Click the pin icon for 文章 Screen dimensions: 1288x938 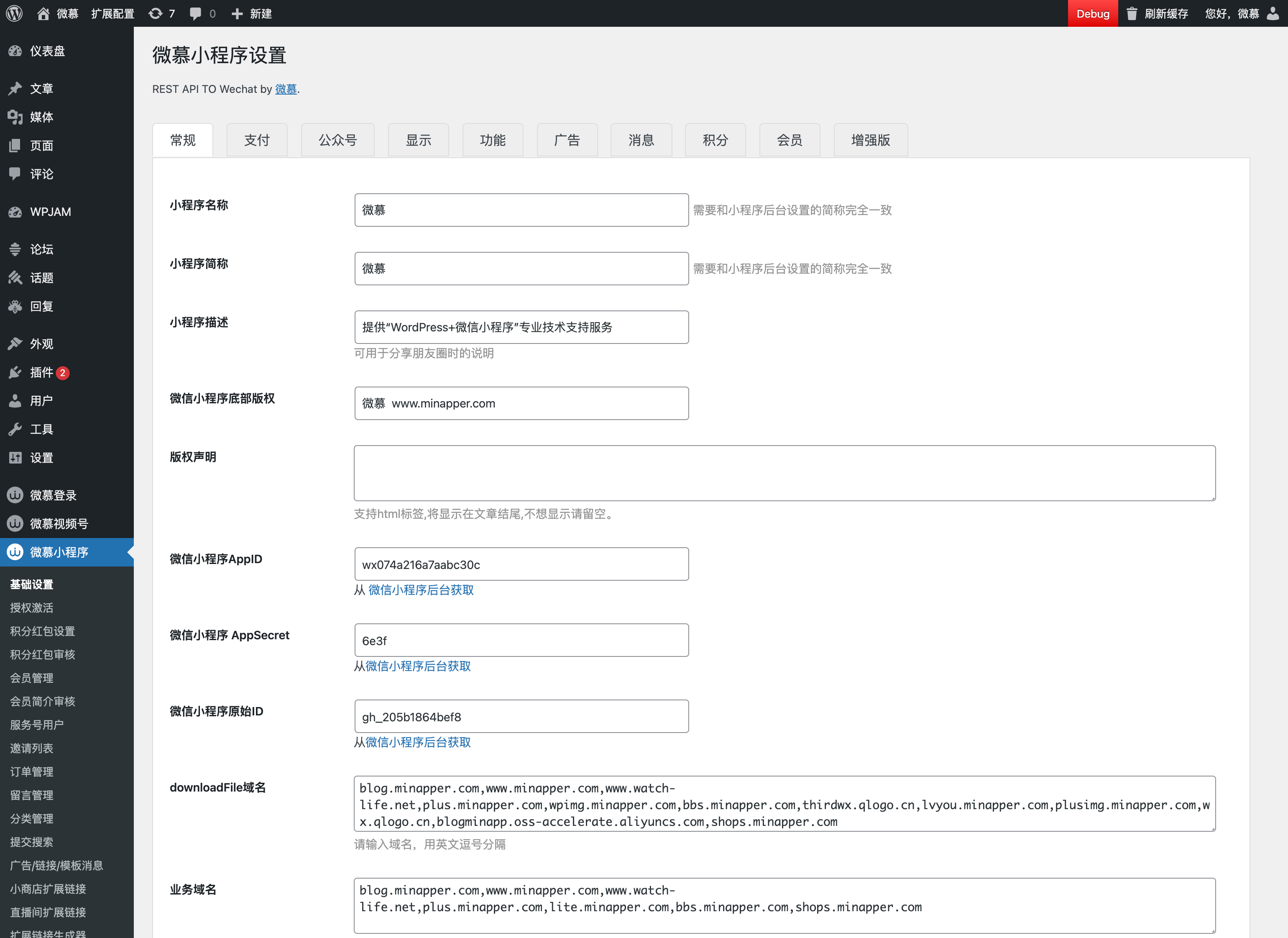(x=15, y=89)
